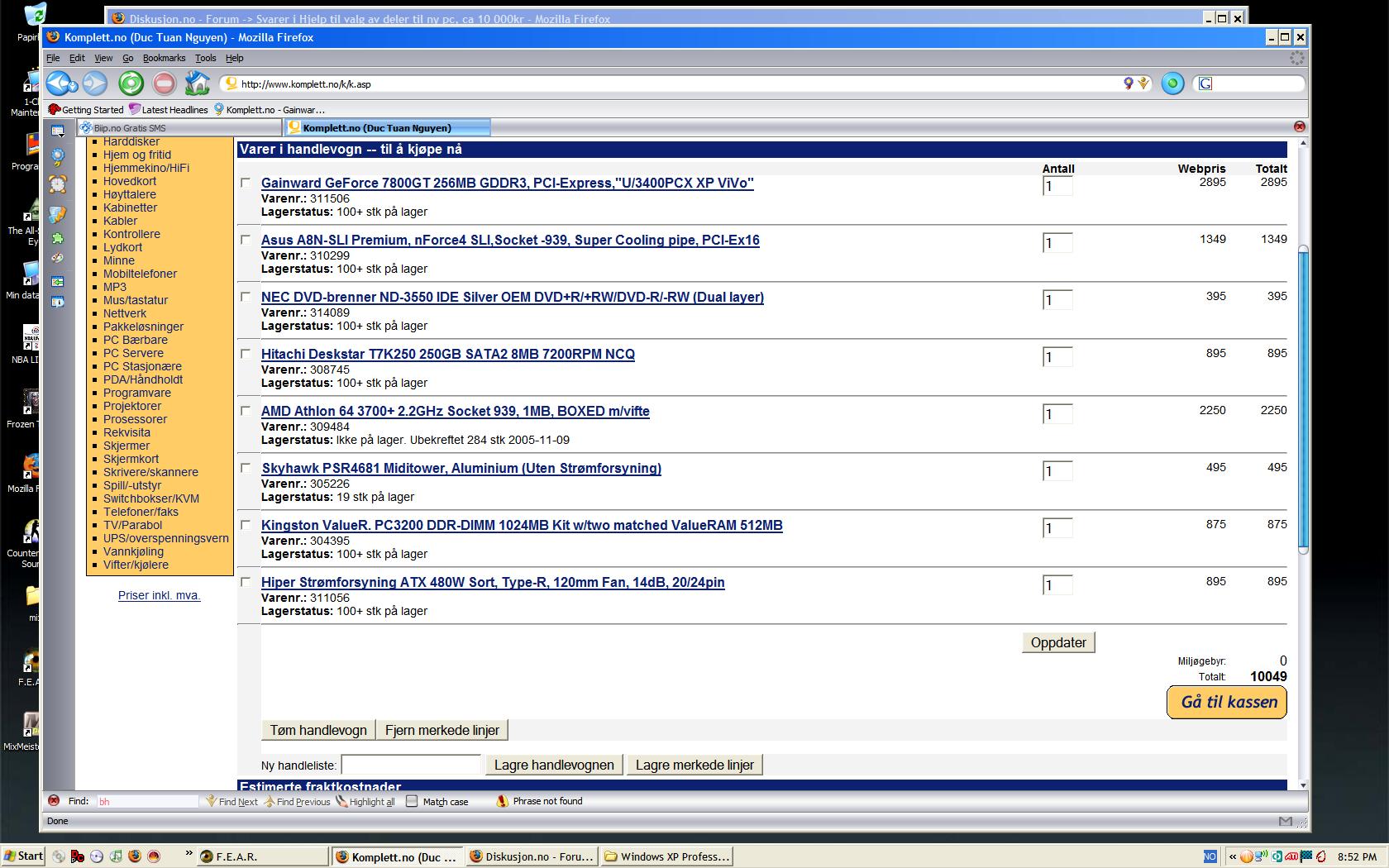Check the Asus A8N-SLI Premium item checkbox
The image size is (1389, 868).
click(x=246, y=240)
